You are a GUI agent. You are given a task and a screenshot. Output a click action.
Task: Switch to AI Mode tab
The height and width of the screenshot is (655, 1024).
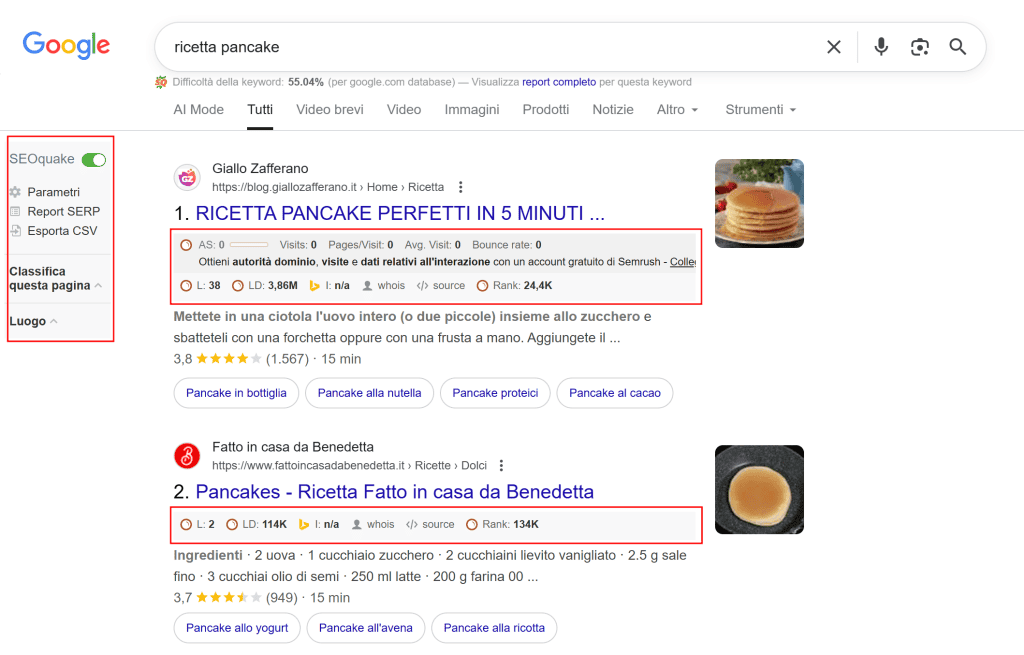click(x=199, y=110)
